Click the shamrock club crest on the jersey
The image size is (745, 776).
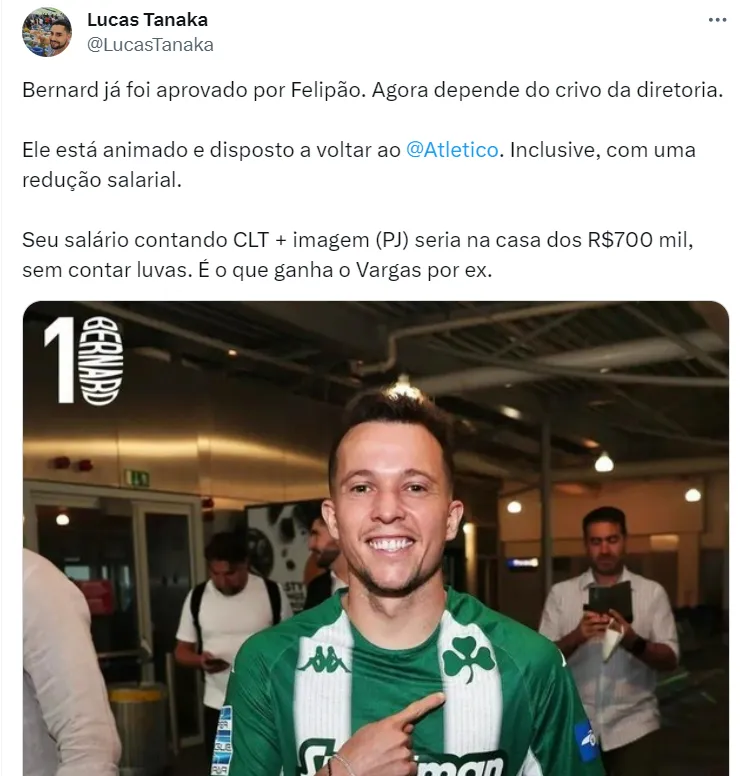pyautogui.click(x=467, y=657)
